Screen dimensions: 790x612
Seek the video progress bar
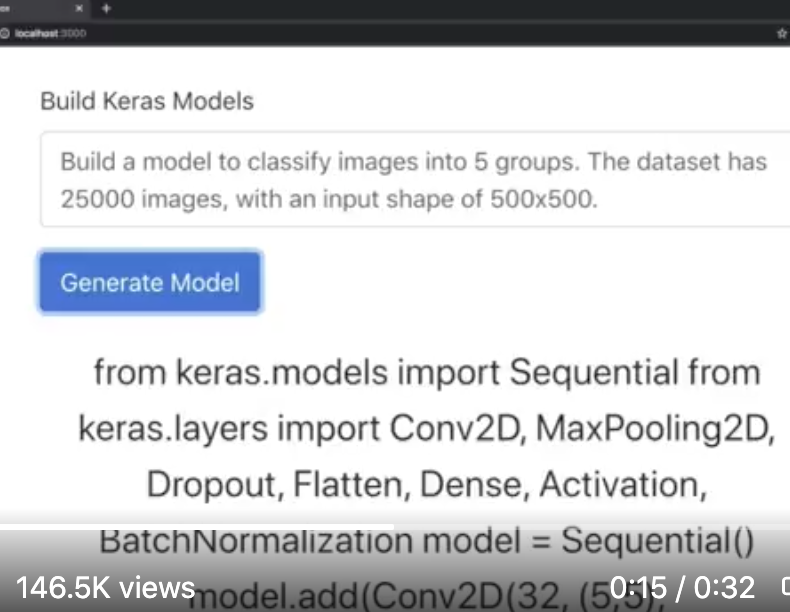point(395,527)
